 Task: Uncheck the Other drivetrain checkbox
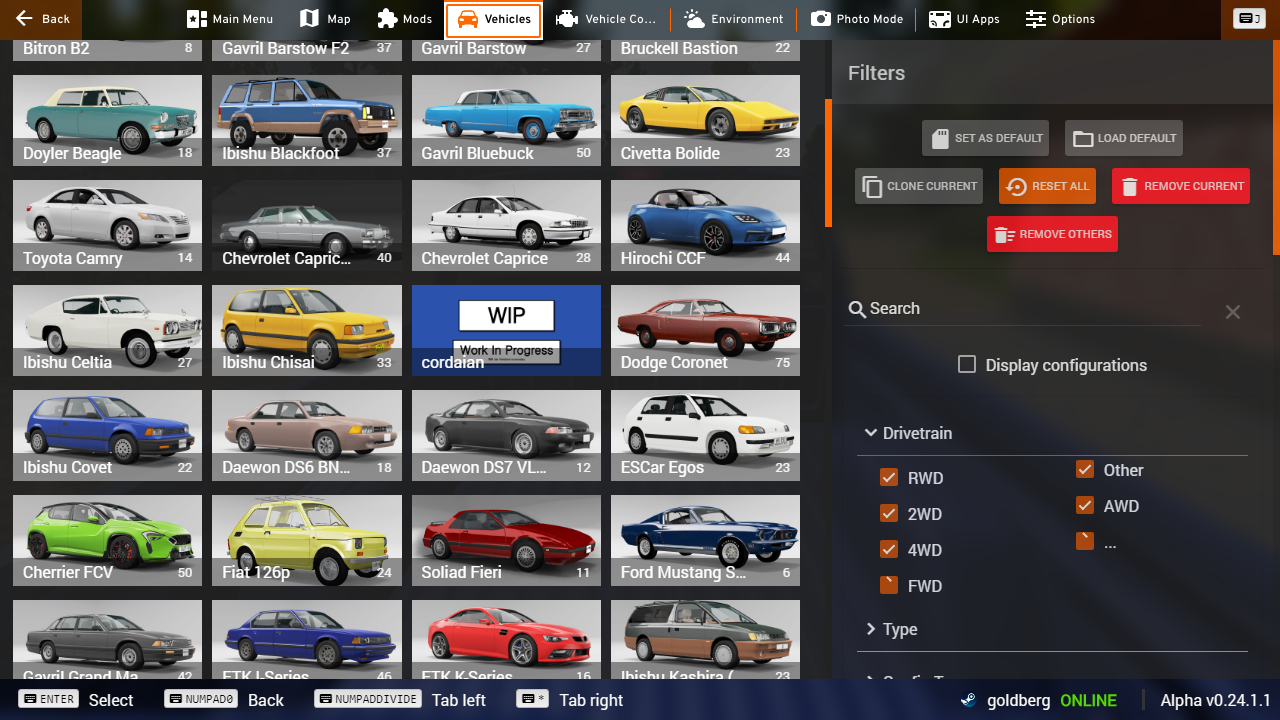1085,470
